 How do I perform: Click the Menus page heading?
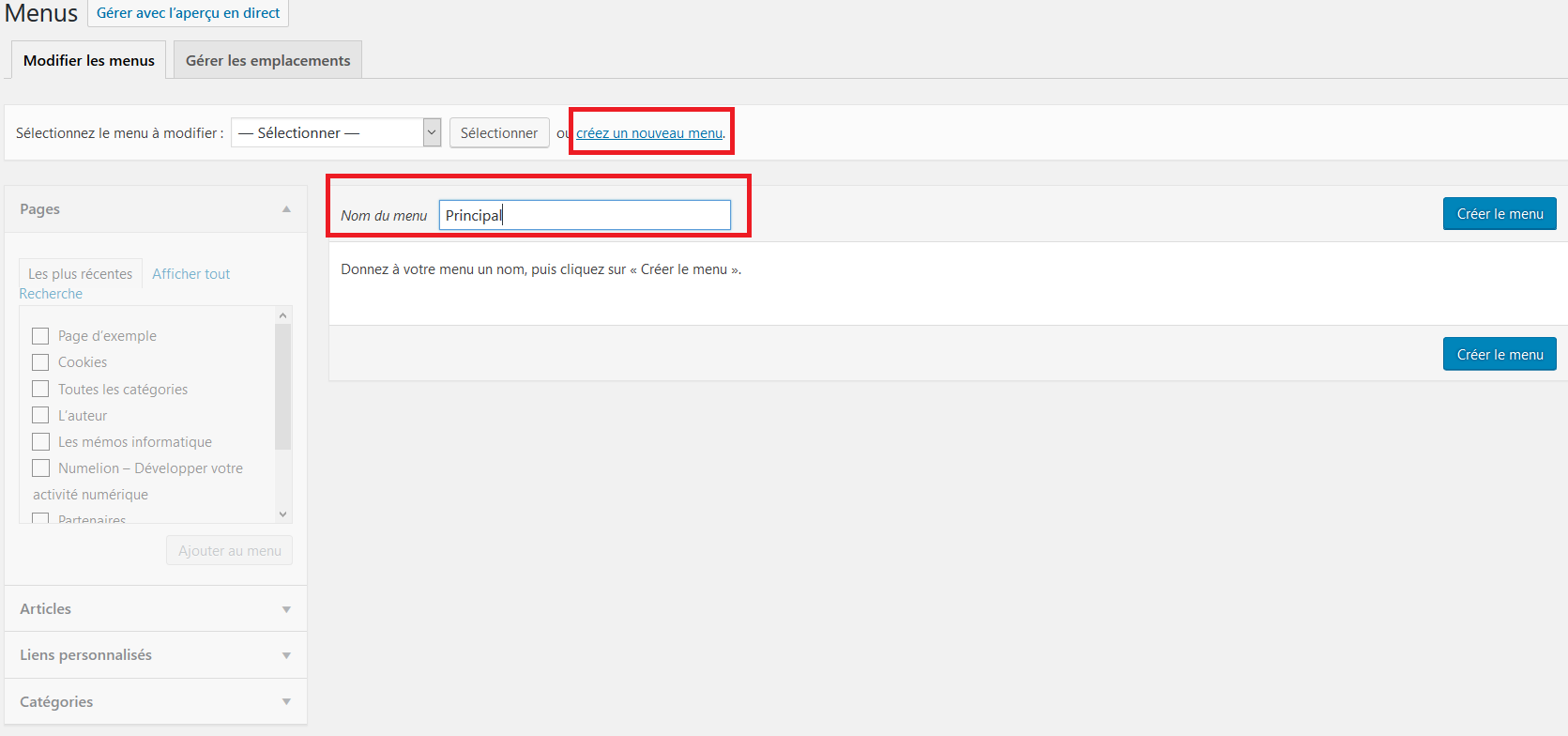pyautogui.click(x=41, y=13)
